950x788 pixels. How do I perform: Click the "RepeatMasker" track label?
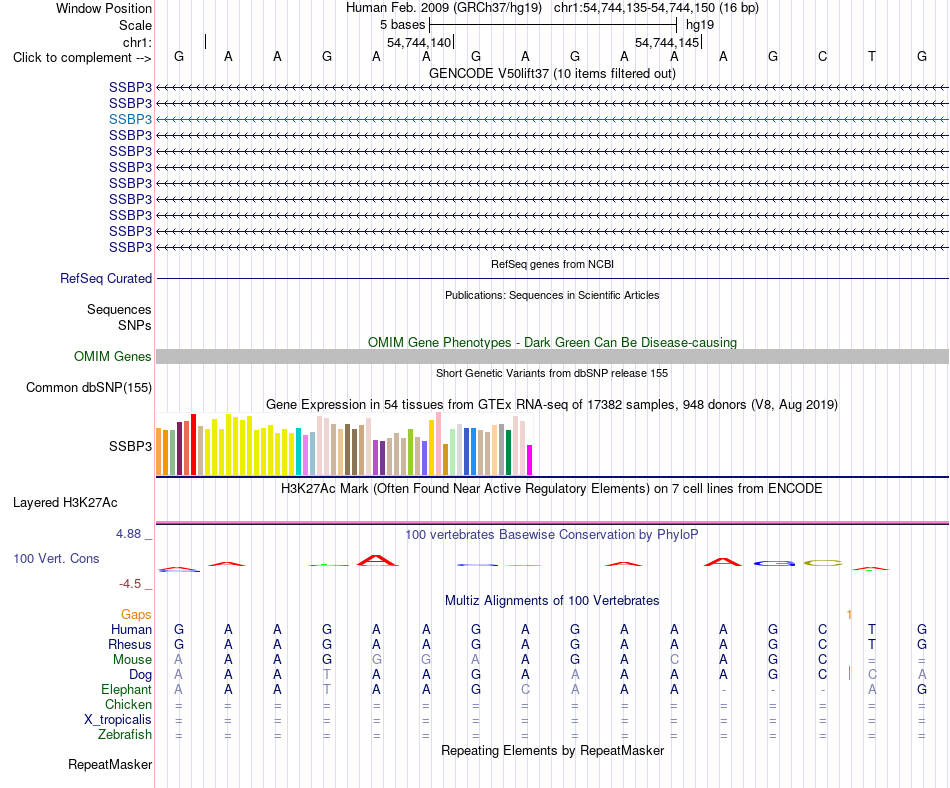pos(110,765)
